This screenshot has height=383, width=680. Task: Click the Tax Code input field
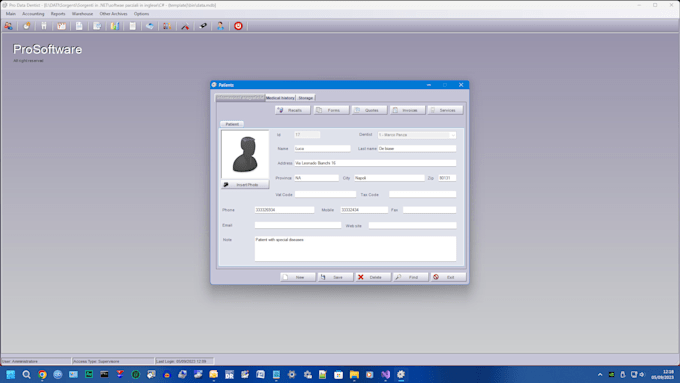point(422,194)
